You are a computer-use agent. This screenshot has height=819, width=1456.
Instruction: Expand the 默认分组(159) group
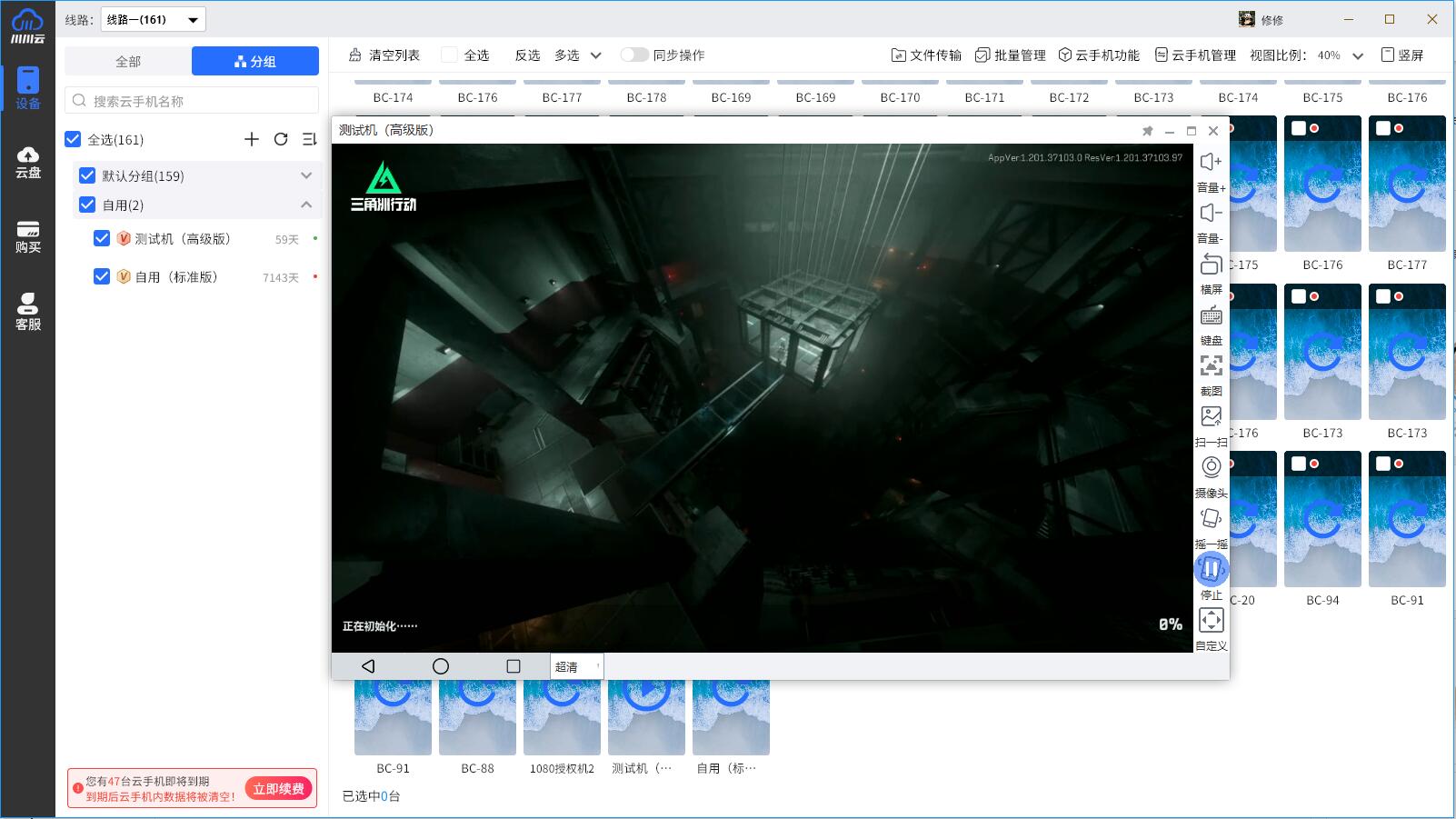pyautogui.click(x=306, y=175)
